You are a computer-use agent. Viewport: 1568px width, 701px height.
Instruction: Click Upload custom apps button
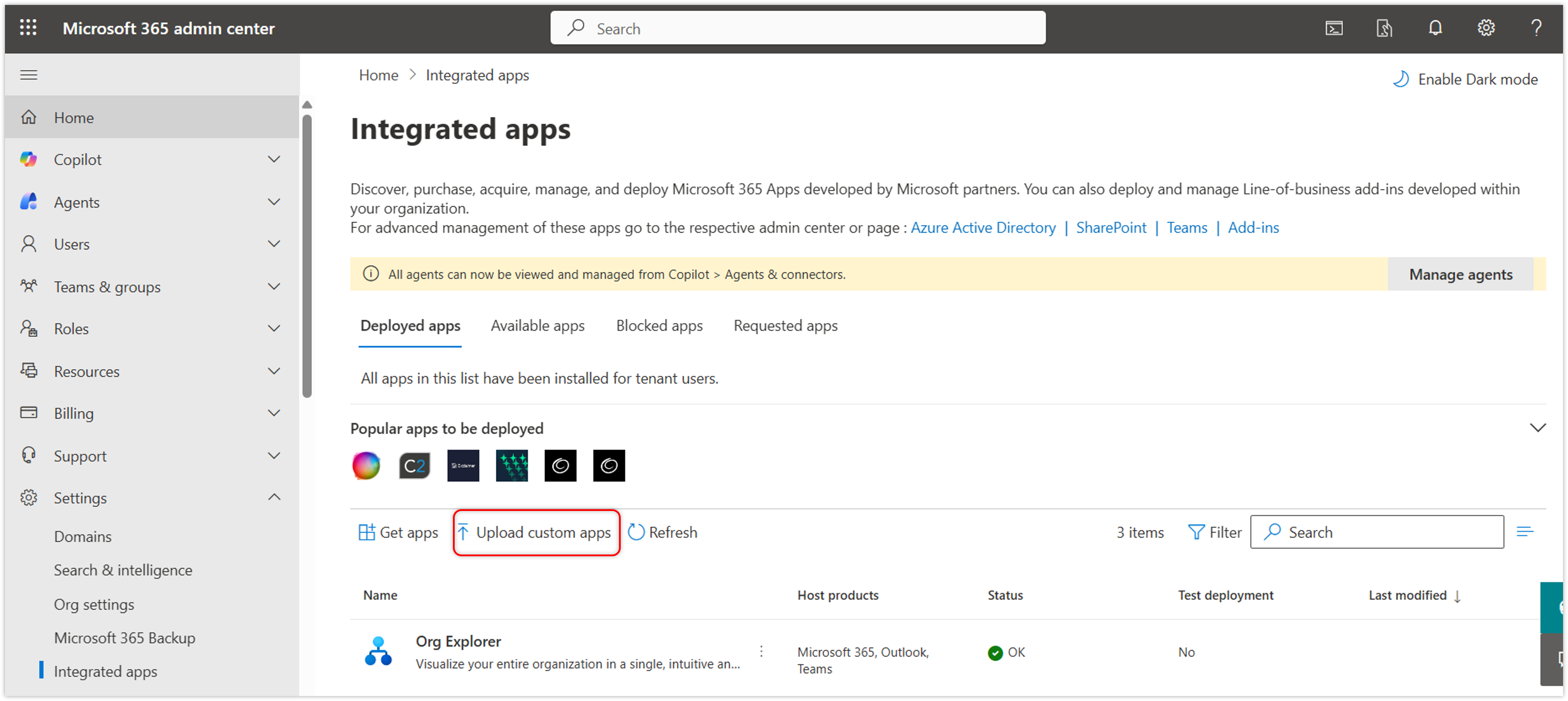(x=536, y=533)
